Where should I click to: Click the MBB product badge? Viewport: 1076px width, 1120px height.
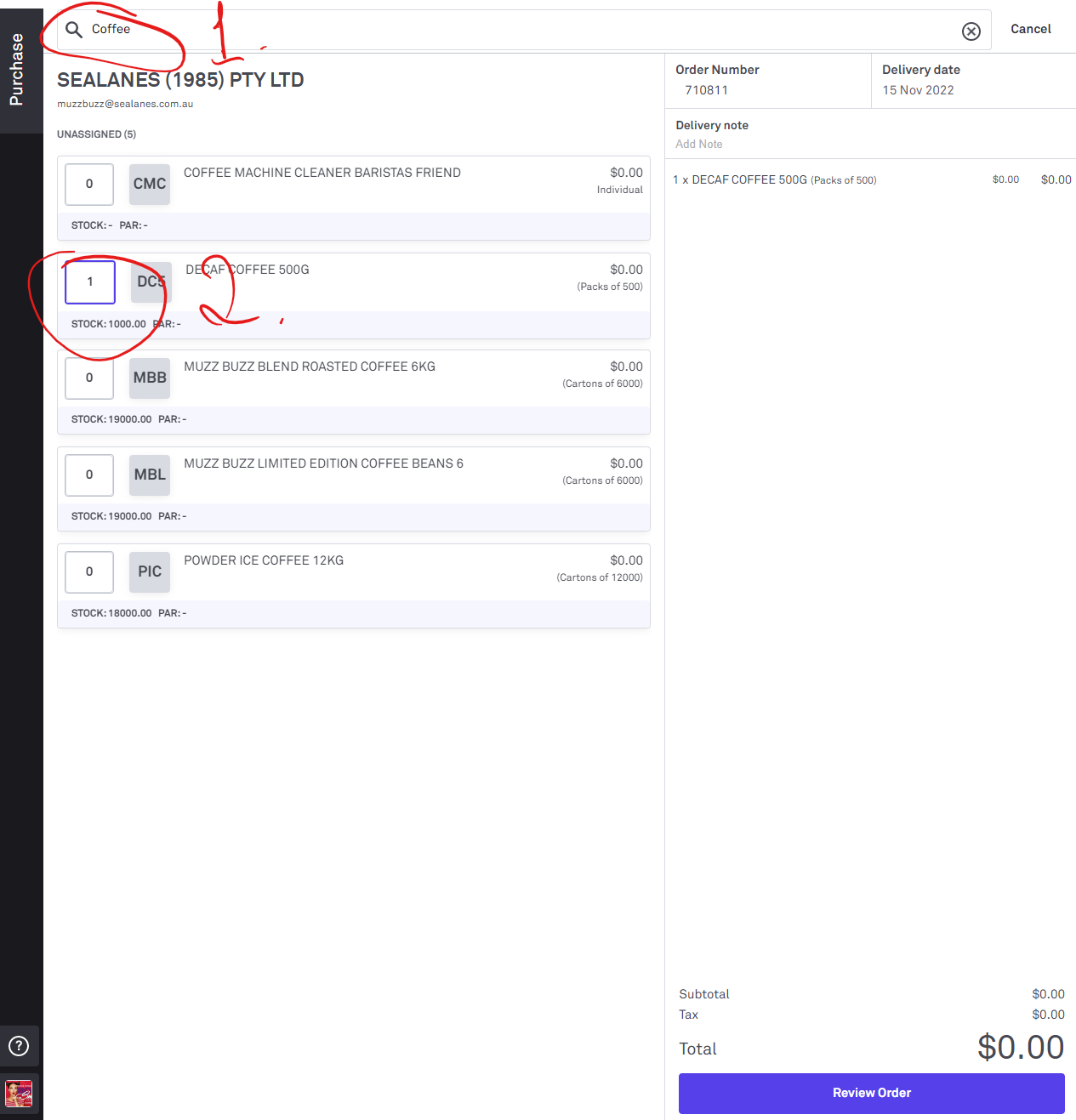click(150, 378)
